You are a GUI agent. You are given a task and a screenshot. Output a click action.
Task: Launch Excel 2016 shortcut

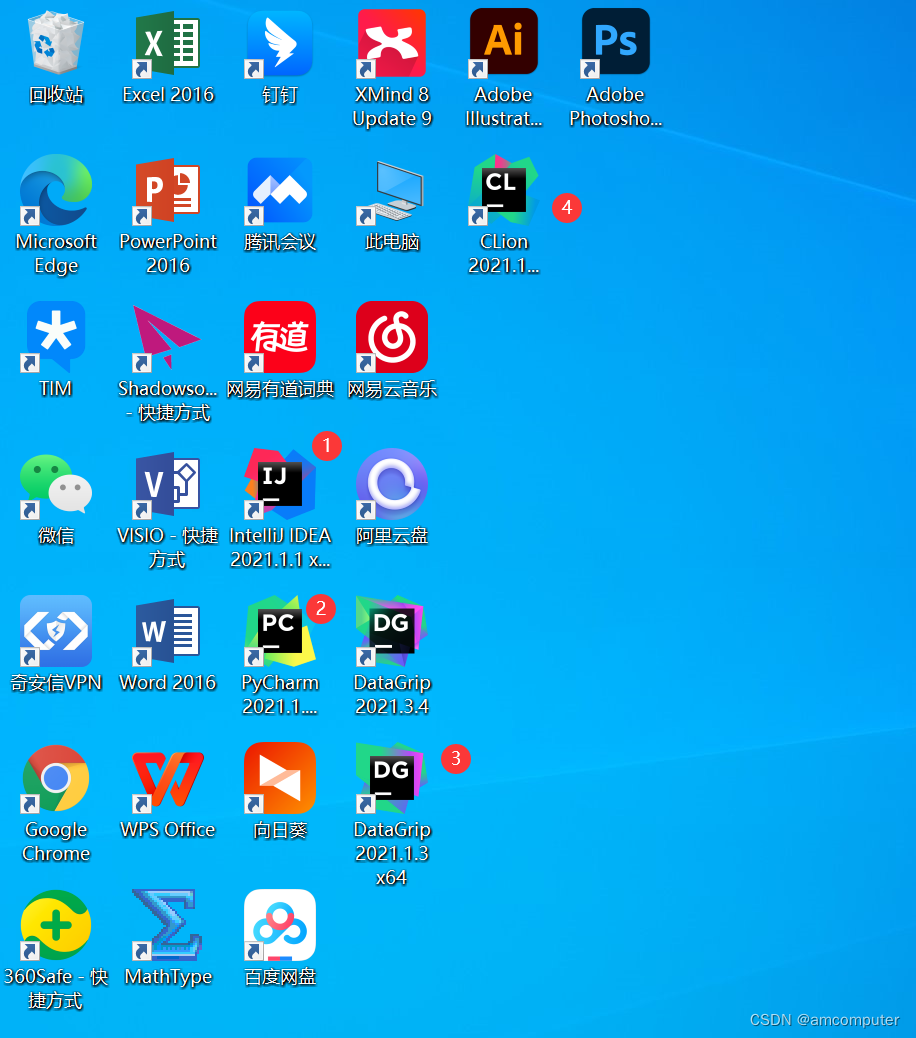(x=168, y=44)
